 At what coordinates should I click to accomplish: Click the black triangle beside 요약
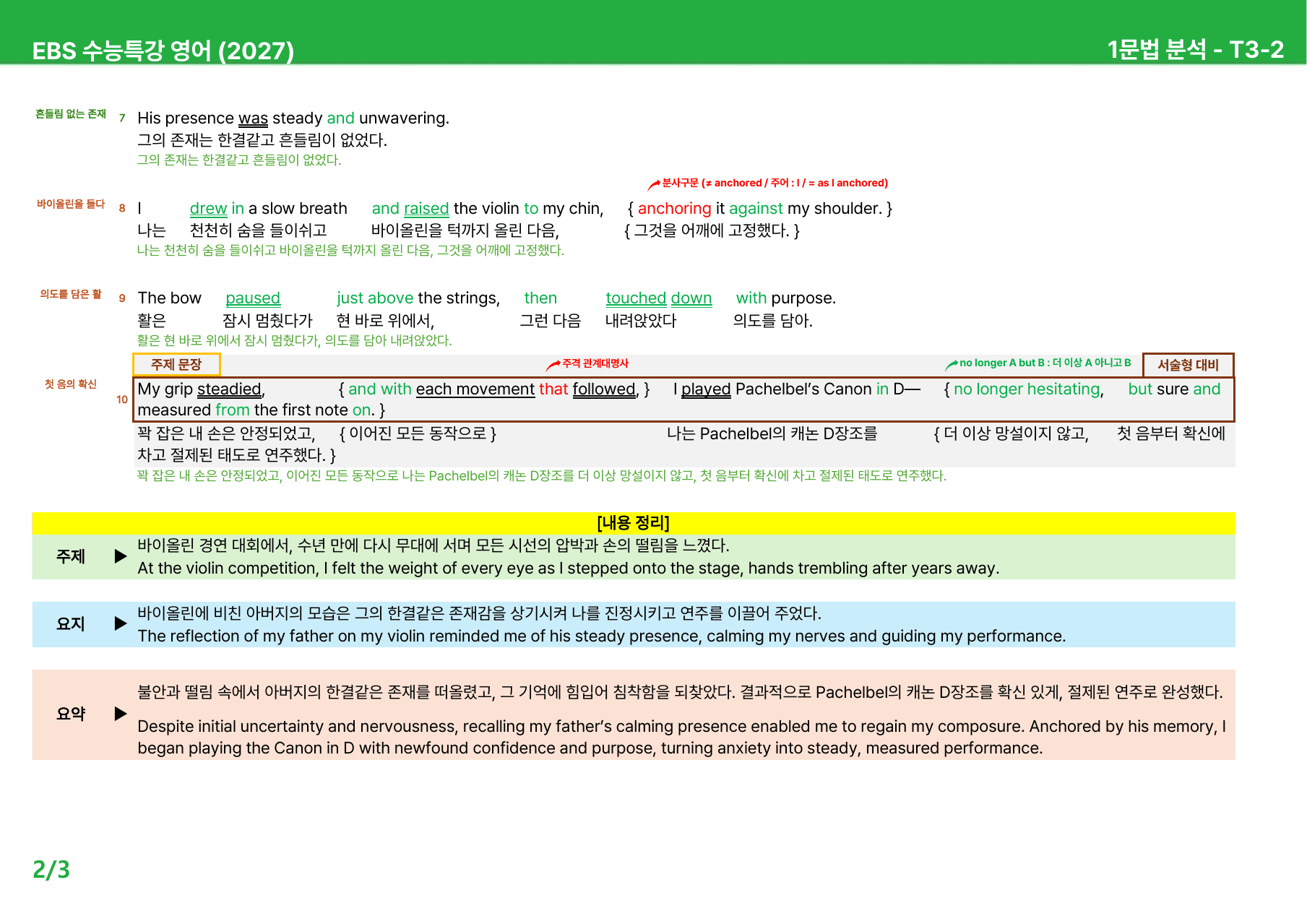coord(121,714)
